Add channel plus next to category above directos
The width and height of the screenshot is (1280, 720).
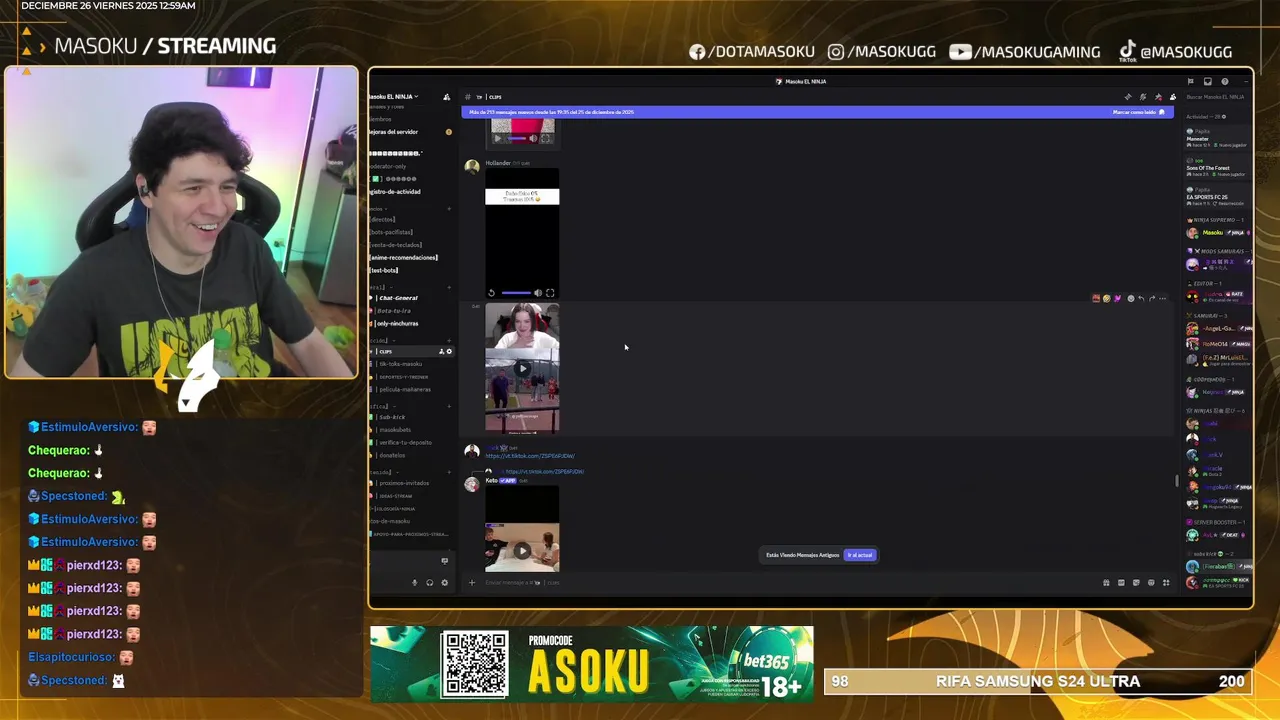click(449, 209)
